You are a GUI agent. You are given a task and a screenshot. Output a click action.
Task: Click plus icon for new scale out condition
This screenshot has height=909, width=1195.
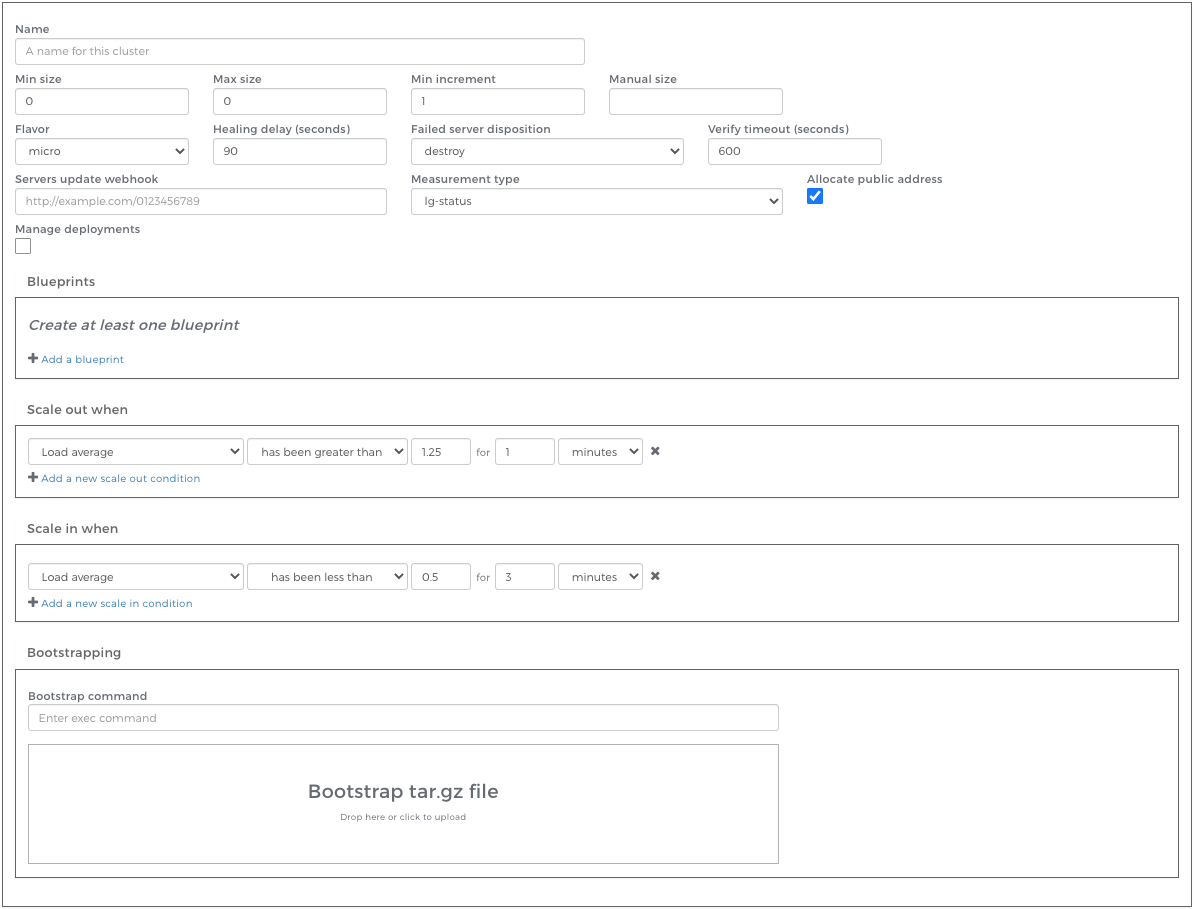[33, 478]
